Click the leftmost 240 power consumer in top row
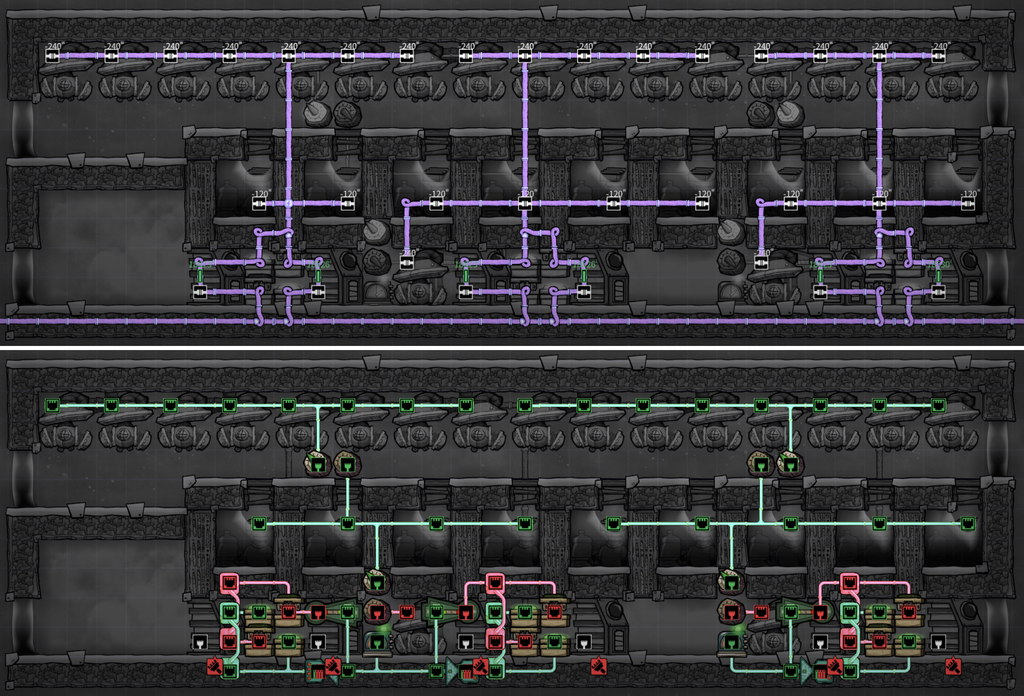The image size is (1024, 696). tap(53, 57)
